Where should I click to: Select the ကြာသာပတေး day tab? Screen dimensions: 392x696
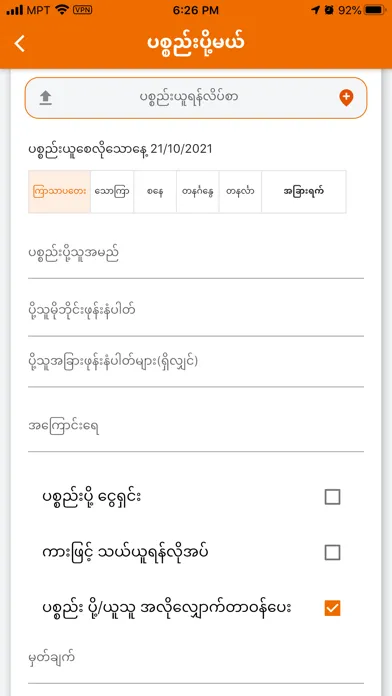pos(59,192)
